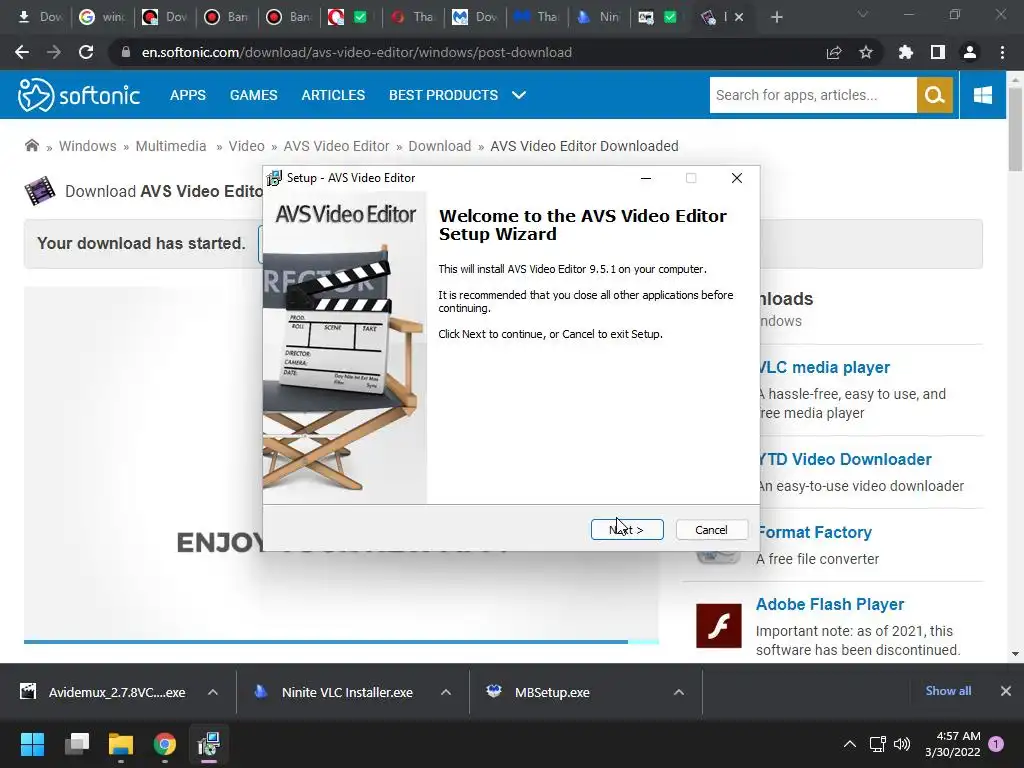Minimize the AVS Setup dialog
The image size is (1024, 768).
(646, 178)
